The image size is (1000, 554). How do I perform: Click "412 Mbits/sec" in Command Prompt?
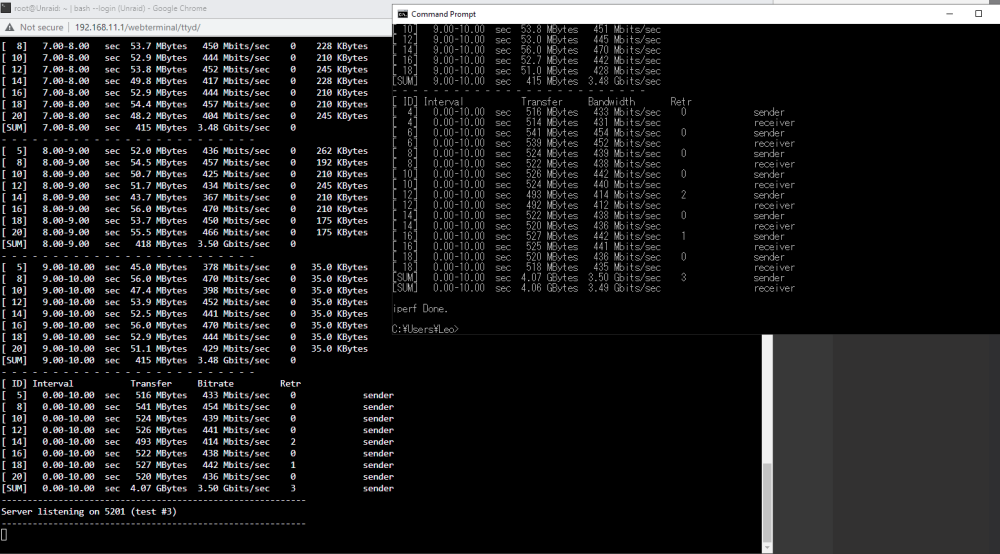(x=627, y=205)
